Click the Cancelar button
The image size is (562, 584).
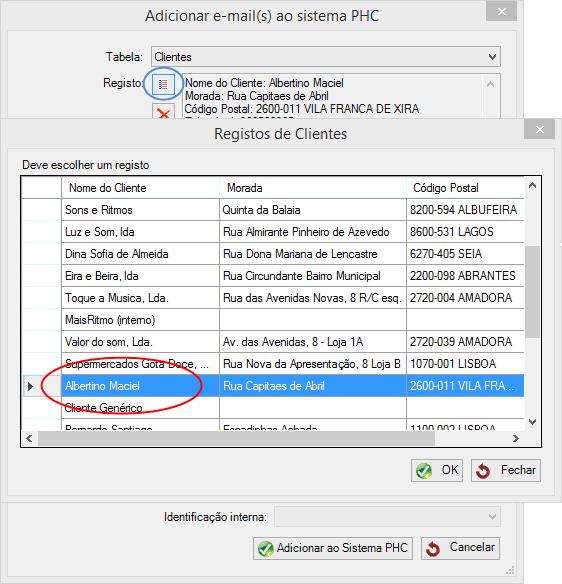[460, 548]
